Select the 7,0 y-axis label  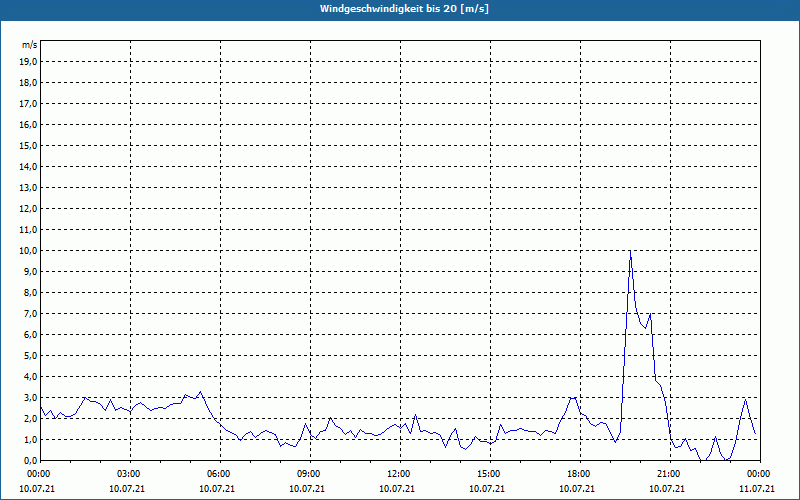point(30,314)
